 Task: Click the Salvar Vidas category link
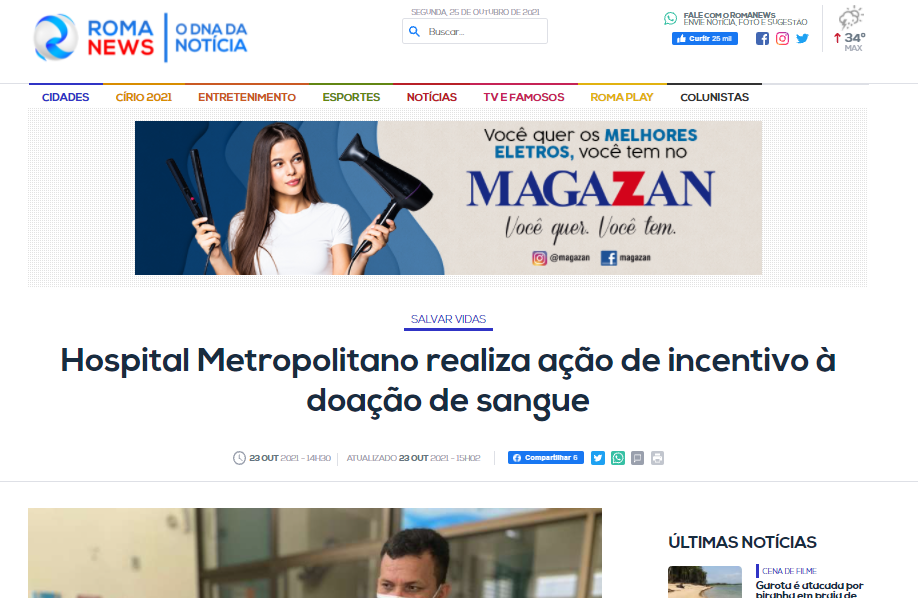(448, 319)
